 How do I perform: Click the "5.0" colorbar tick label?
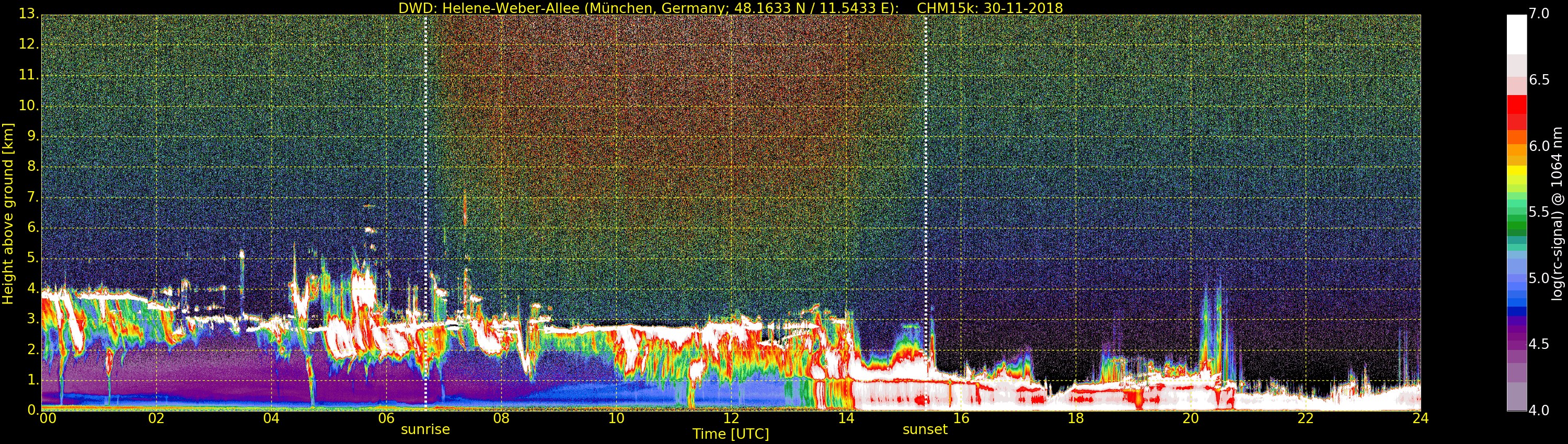(1540, 278)
